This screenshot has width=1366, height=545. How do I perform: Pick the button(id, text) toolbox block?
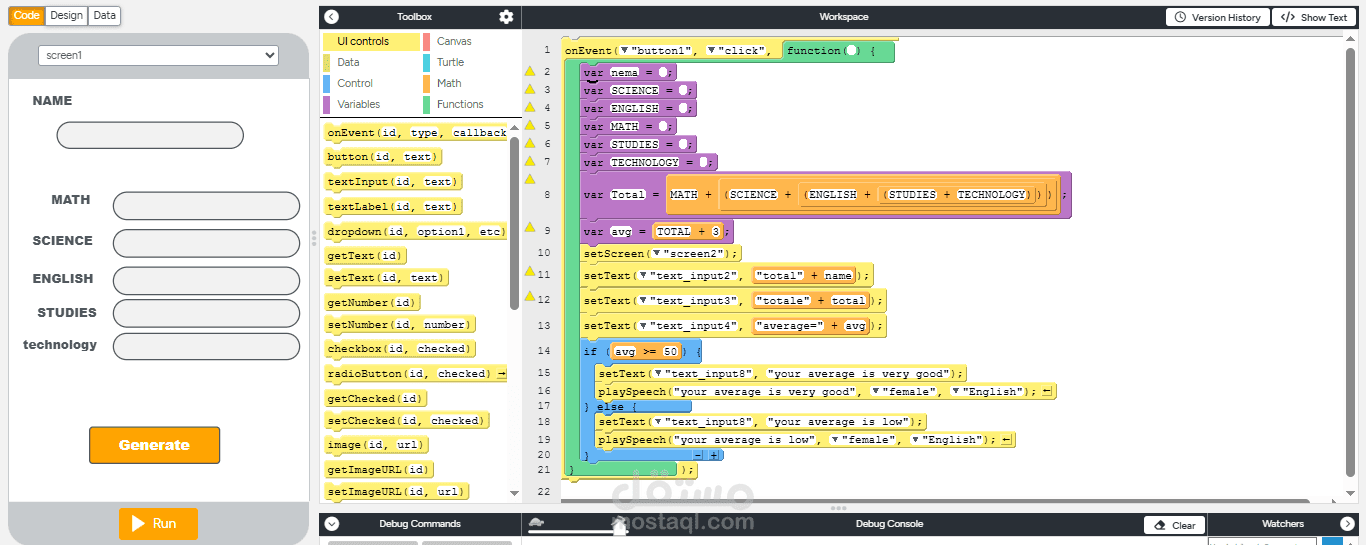382,157
